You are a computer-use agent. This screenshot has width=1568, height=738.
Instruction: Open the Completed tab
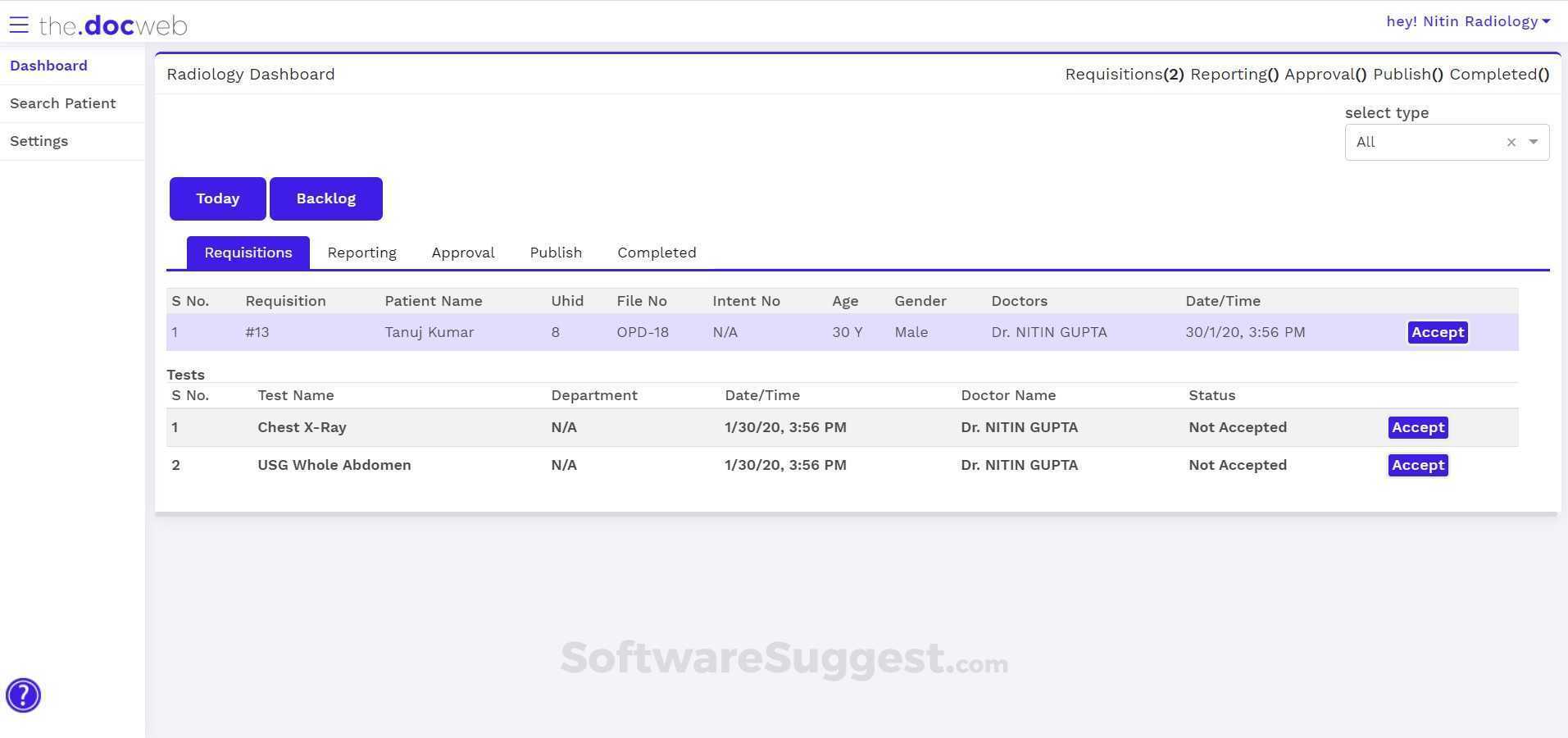tap(656, 253)
